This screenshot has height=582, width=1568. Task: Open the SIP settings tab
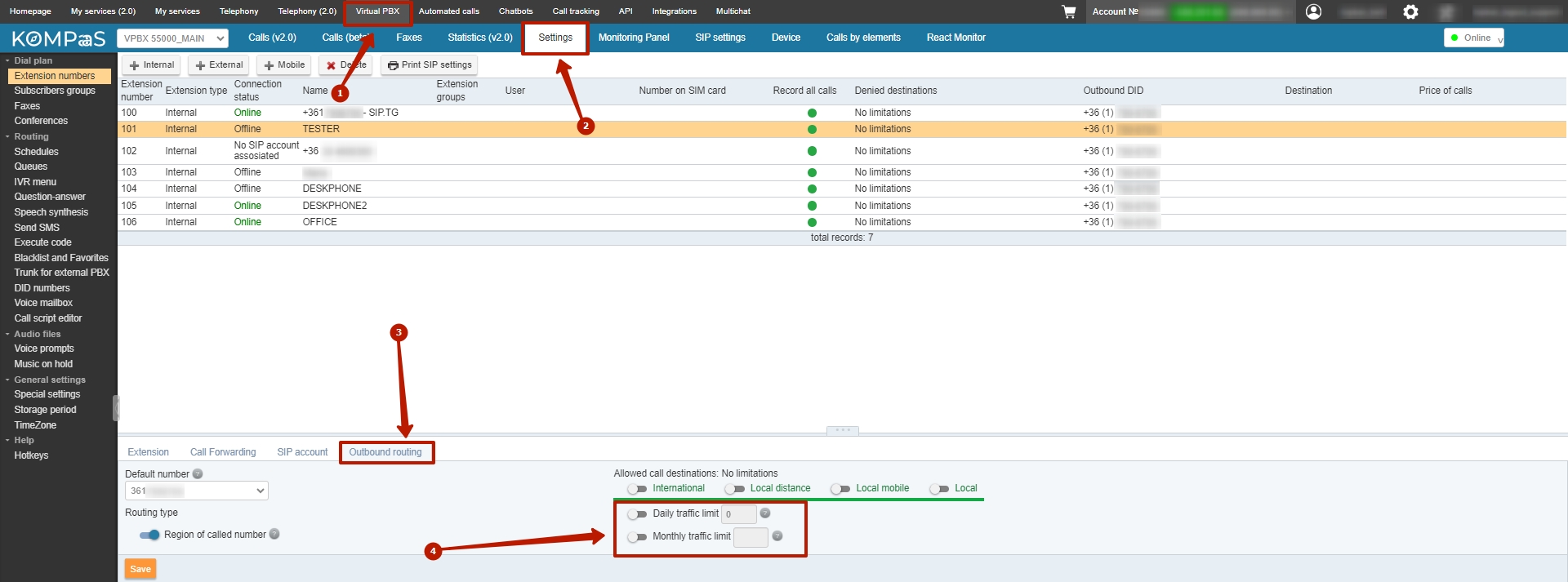pyautogui.click(x=720, y=38)
